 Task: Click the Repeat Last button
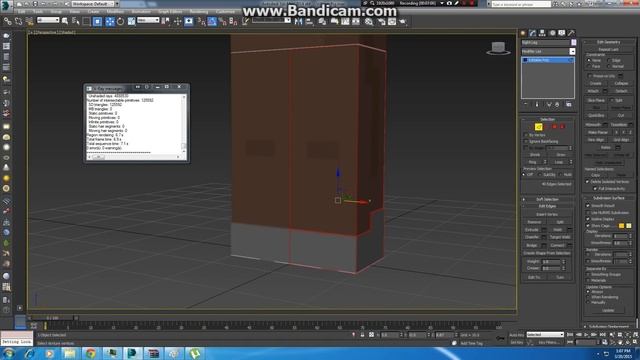tap(608, 49)
